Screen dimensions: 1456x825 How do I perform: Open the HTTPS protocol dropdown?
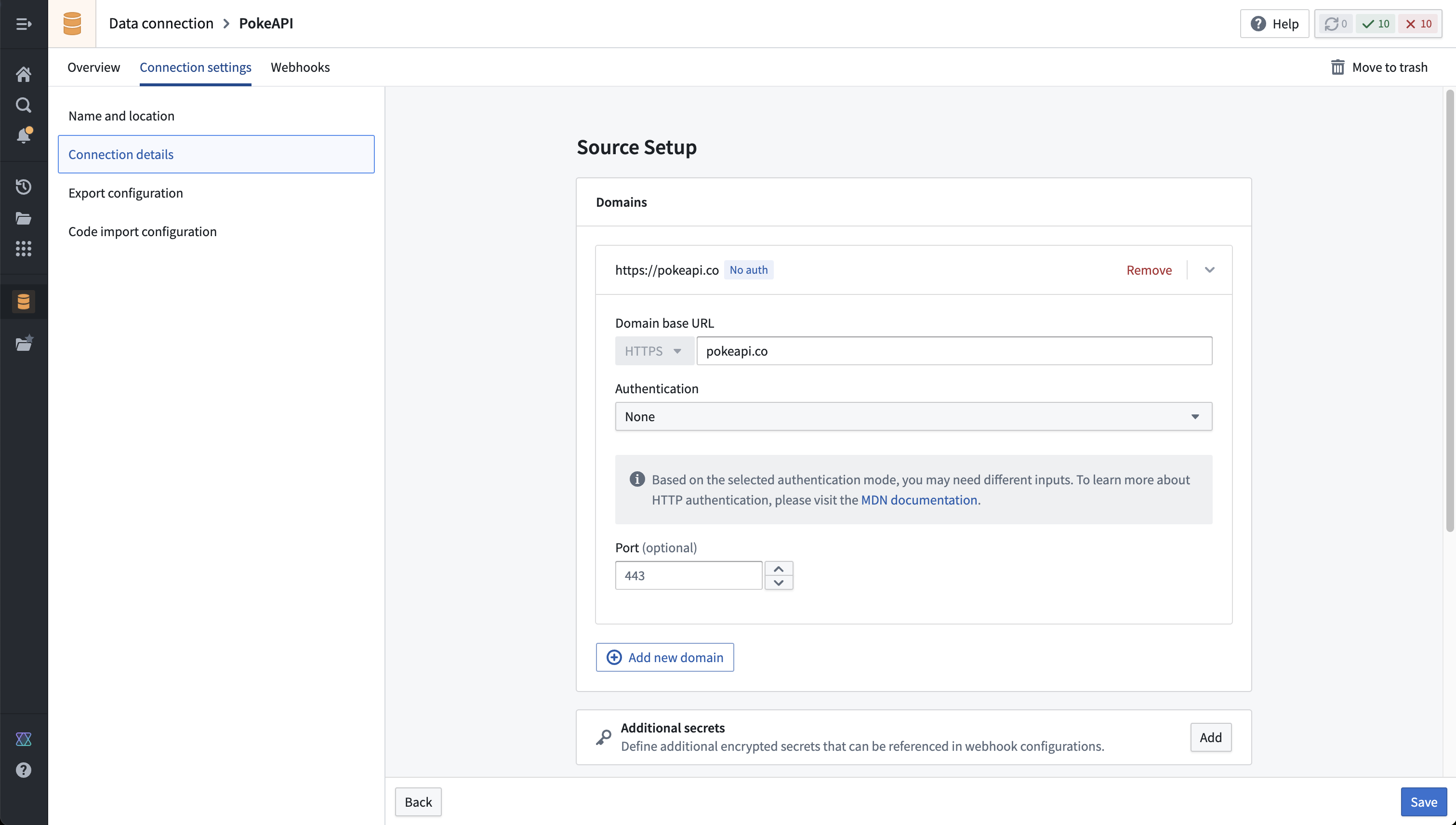654,351
